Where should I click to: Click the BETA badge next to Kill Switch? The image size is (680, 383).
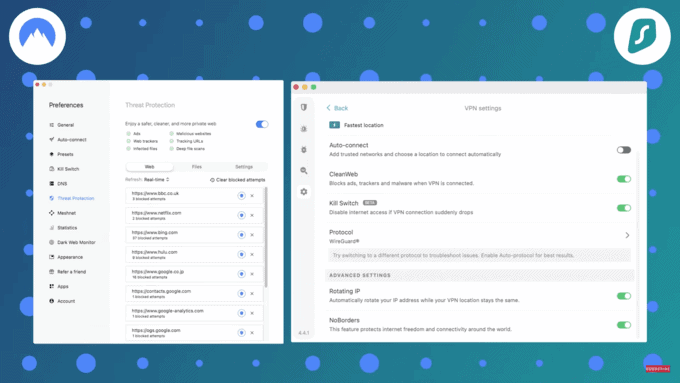coord(370,203)
